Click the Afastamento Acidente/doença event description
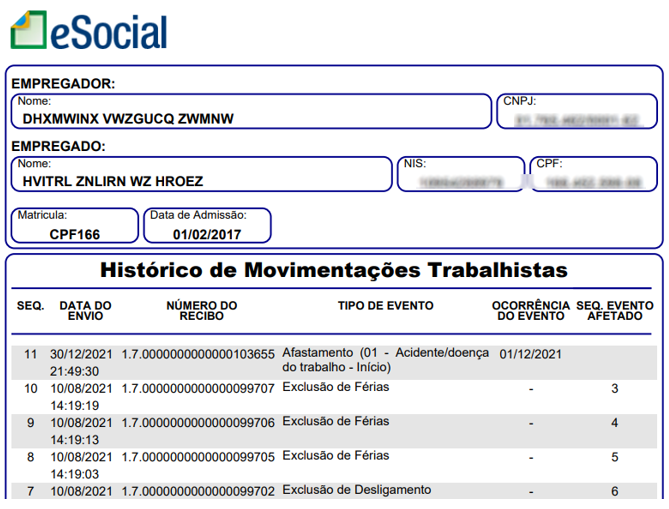 (386, 360)
